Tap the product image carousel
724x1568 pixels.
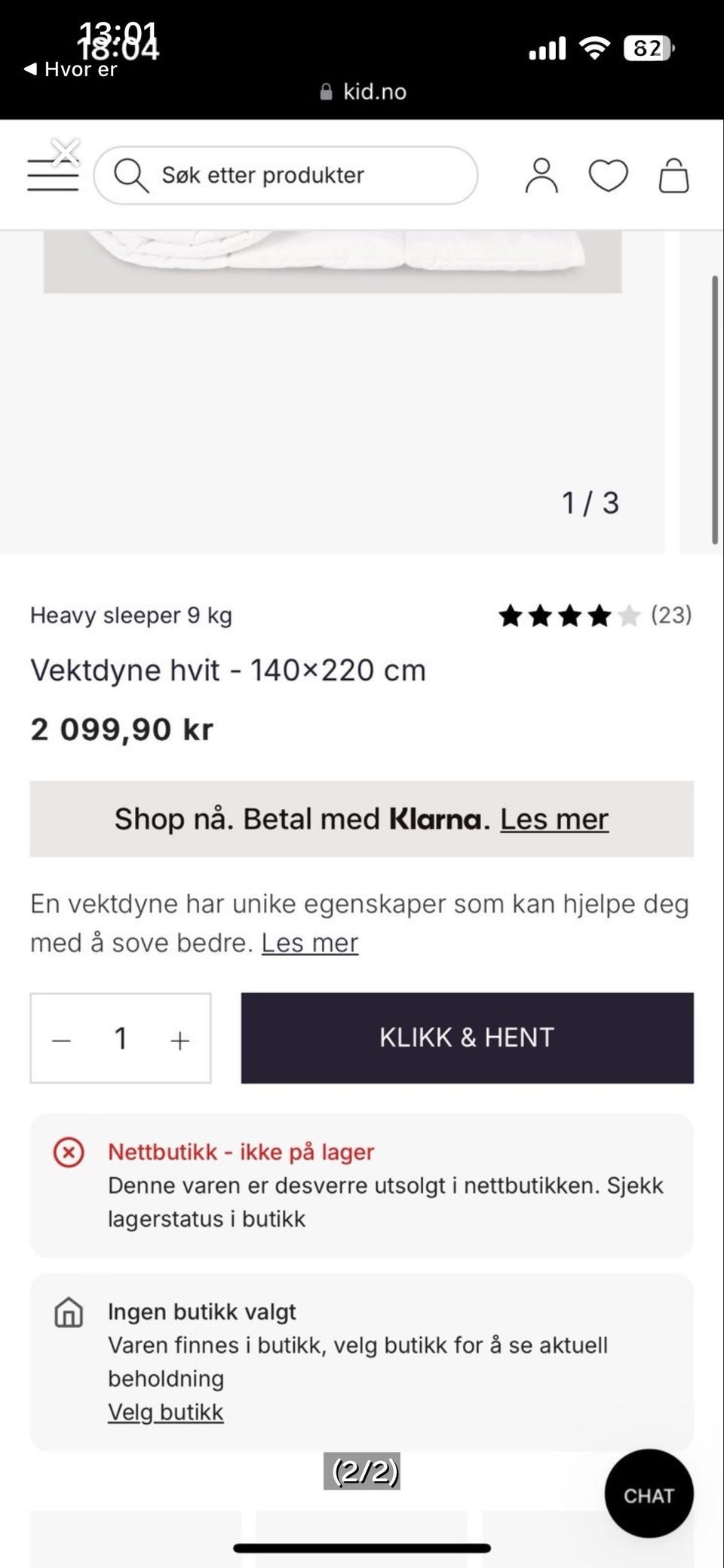coord(332,392)
